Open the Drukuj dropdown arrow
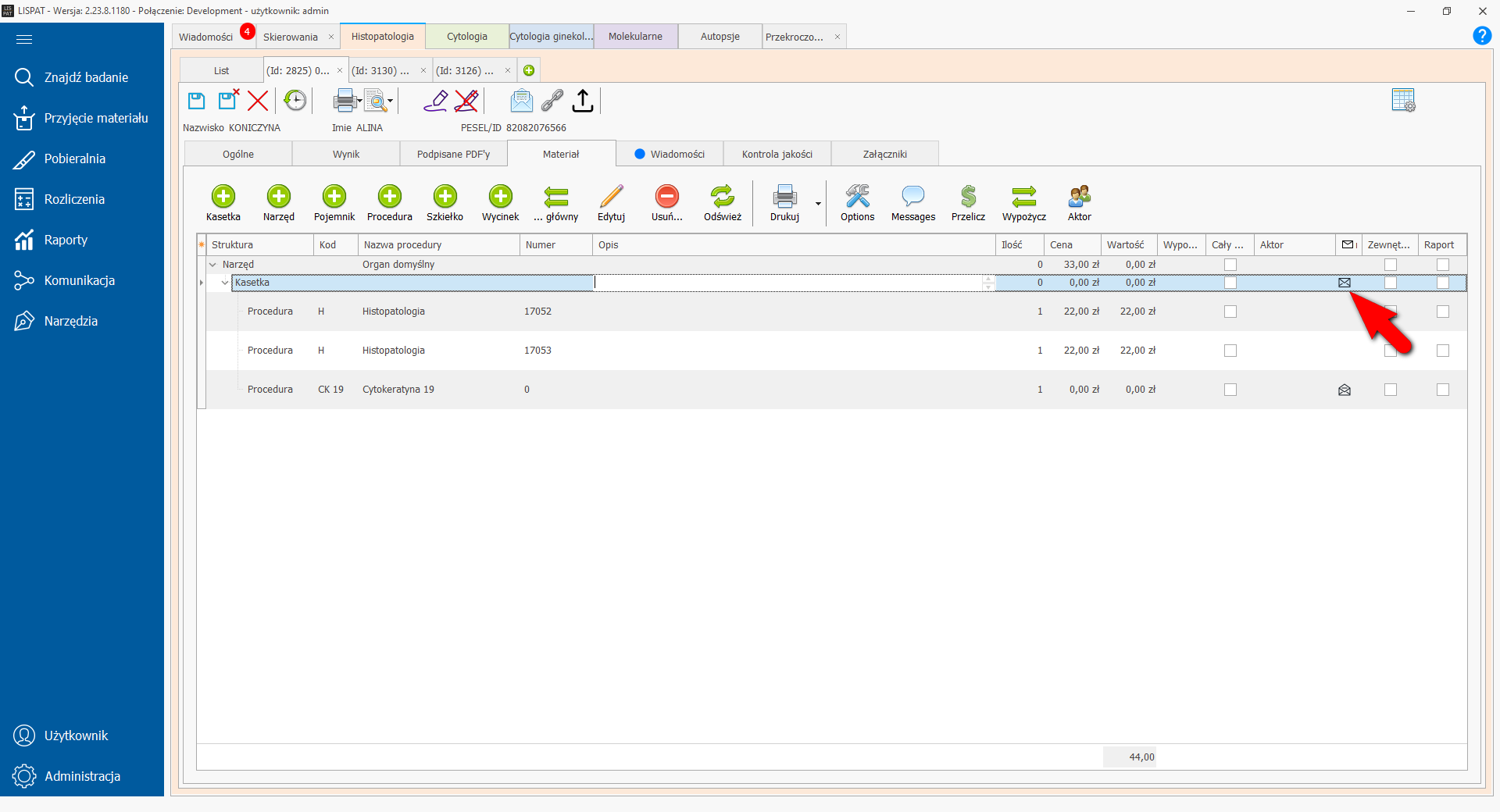 818,204
